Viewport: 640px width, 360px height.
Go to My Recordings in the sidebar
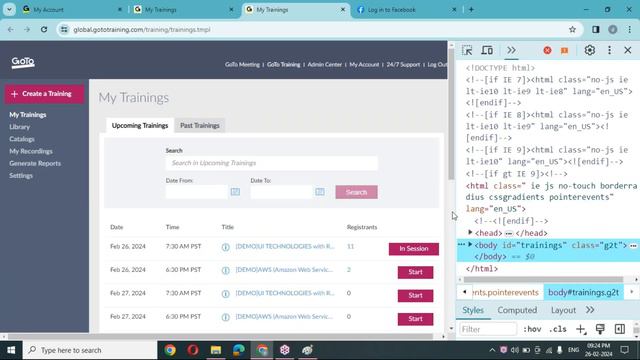[31, 151]
